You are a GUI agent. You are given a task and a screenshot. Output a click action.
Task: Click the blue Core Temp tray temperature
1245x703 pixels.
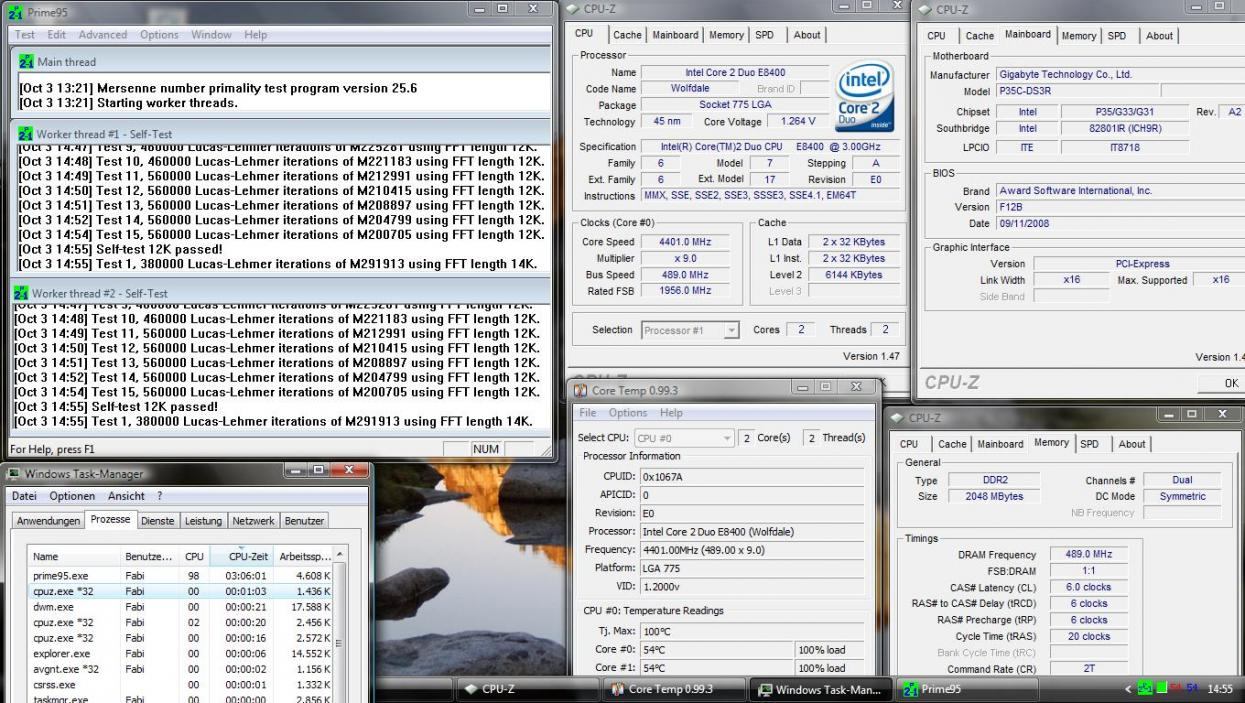point(1193,690)
